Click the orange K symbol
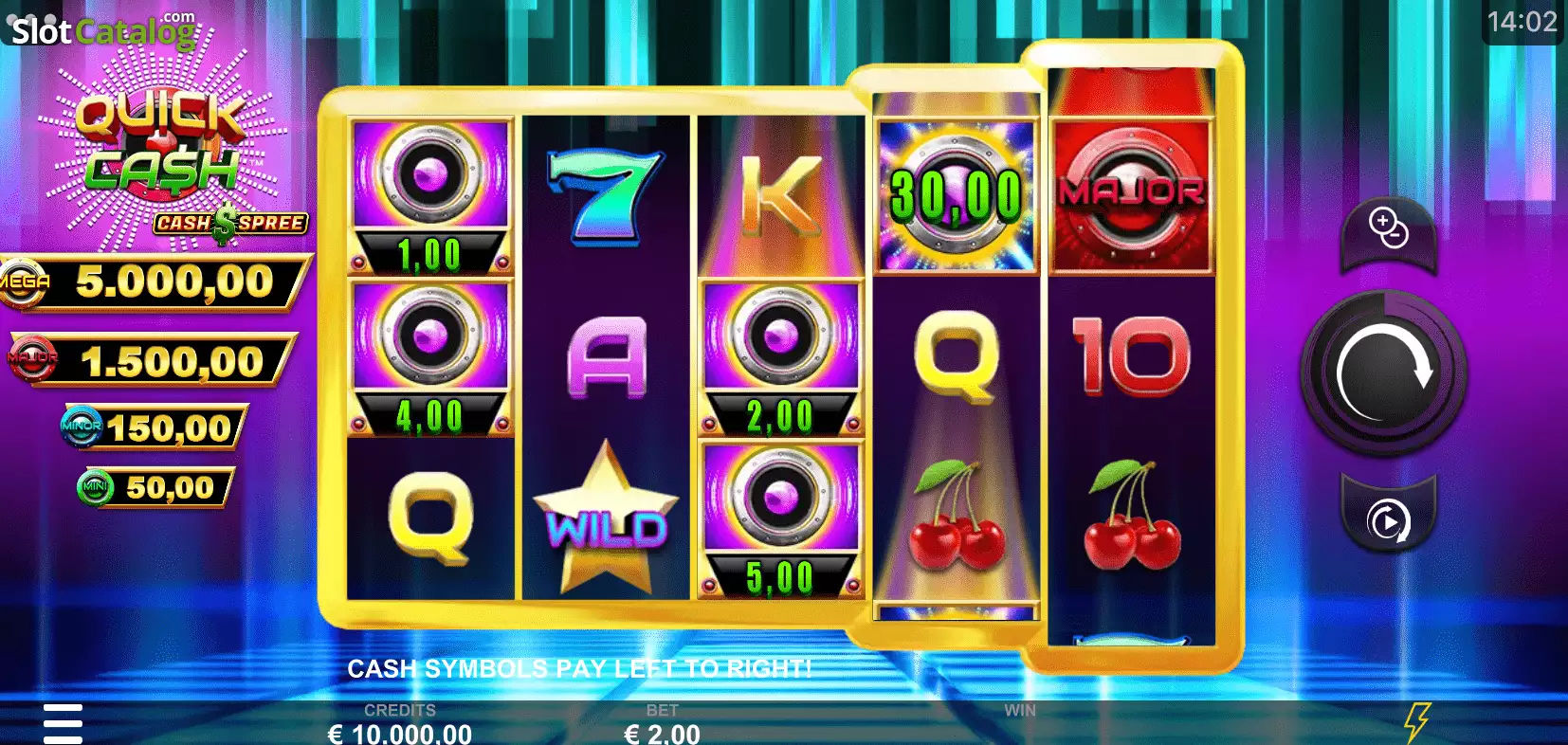The image size is (1568, 745). [780, 195]
